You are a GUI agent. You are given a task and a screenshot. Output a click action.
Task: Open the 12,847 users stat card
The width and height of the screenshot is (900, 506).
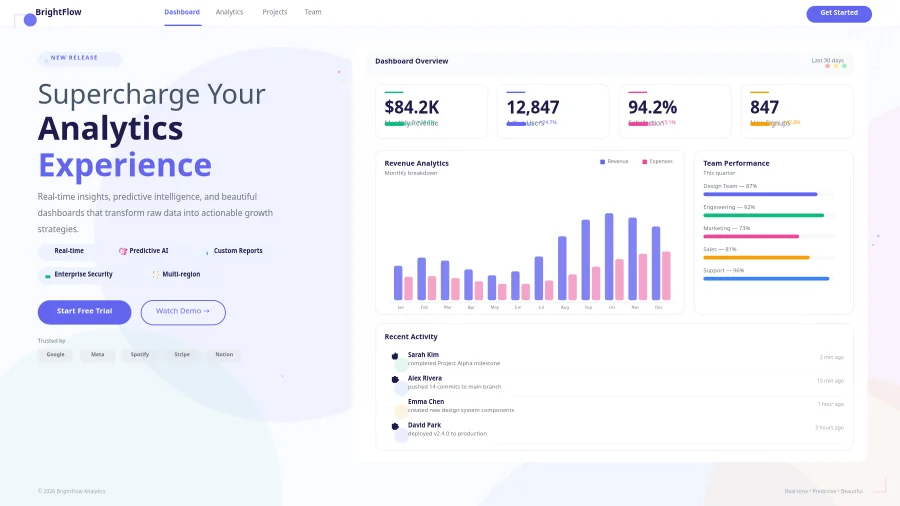click(553, 111)
